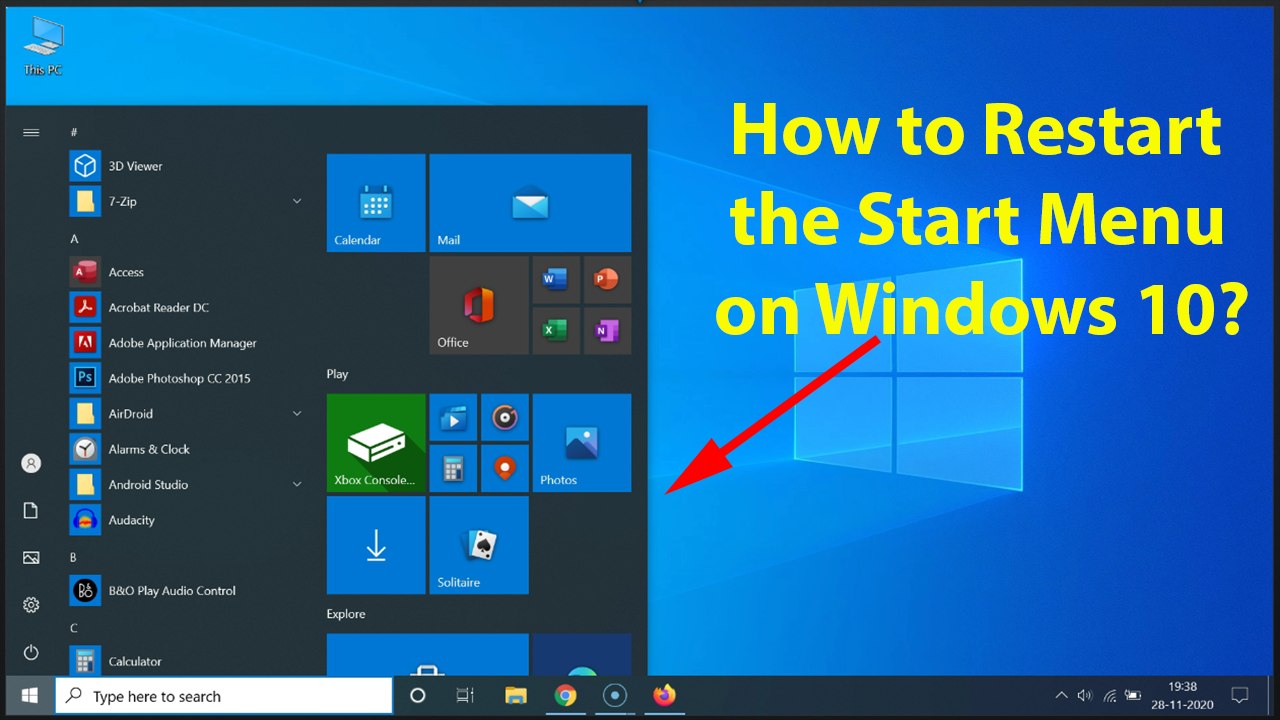1280x720 pixels.
Task: Open the small OneNote tile
Action: [x=607, y=330]
